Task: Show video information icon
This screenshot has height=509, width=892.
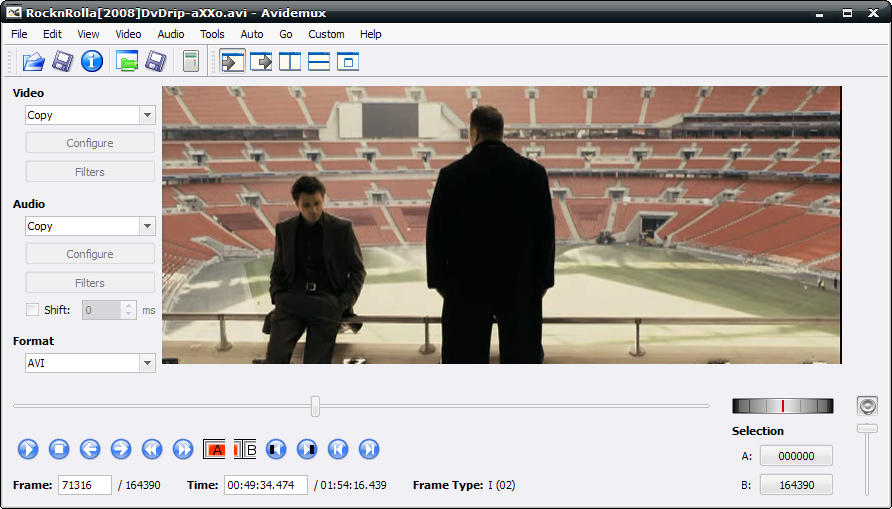Action: point(92,61)
